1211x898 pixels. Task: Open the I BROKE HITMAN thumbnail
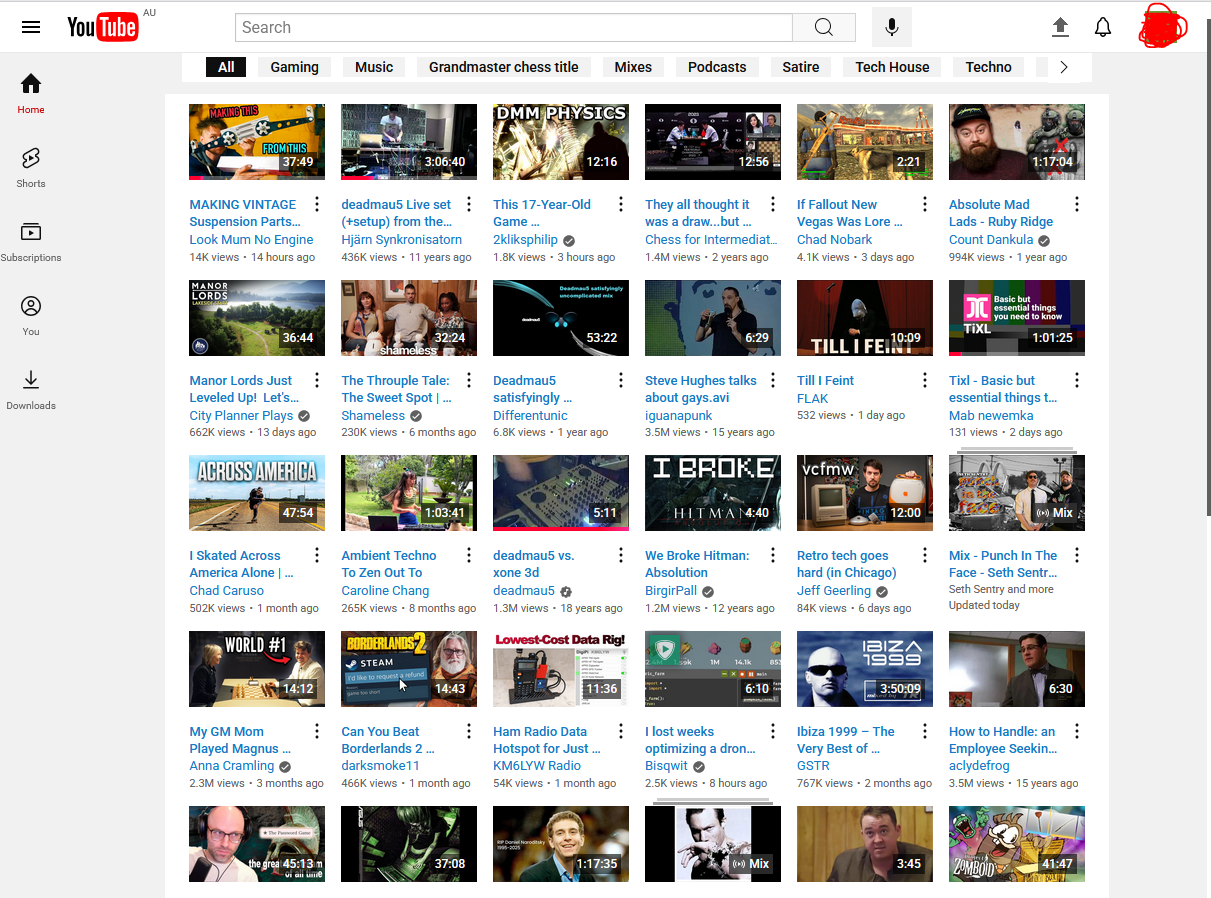[713, 493]
